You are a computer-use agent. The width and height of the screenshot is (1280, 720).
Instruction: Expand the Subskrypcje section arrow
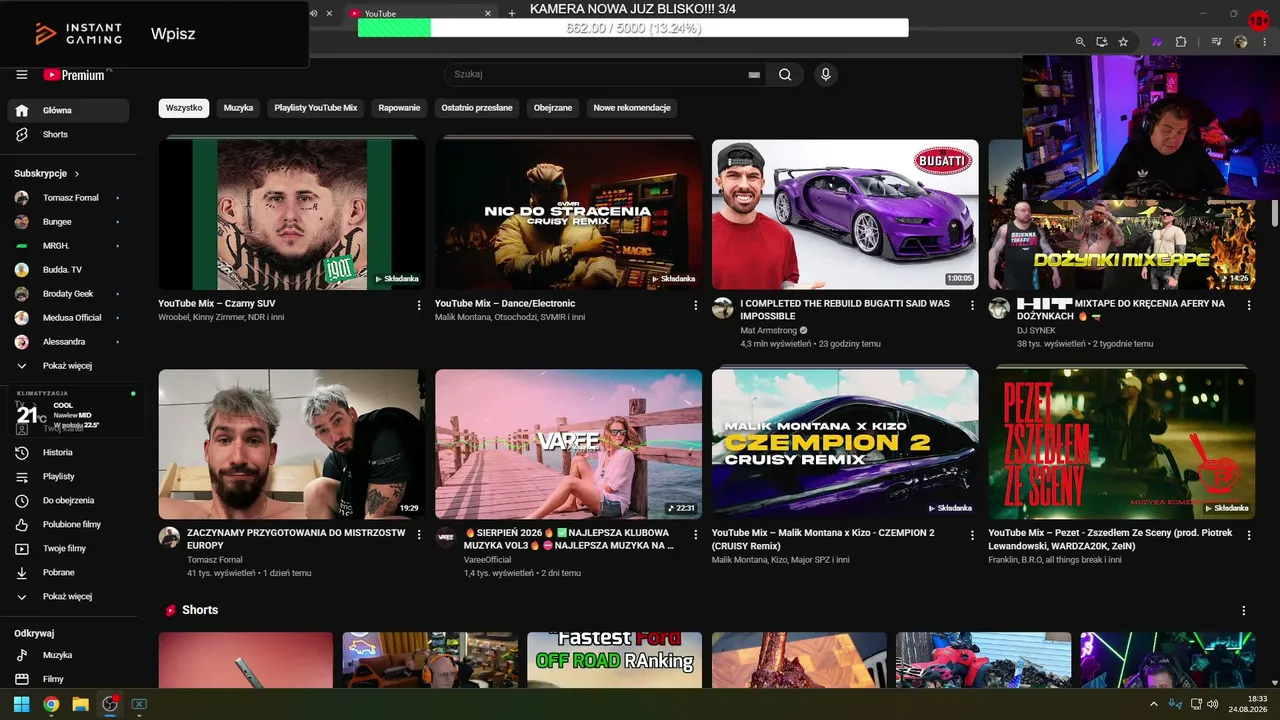[x=77, y=174]
